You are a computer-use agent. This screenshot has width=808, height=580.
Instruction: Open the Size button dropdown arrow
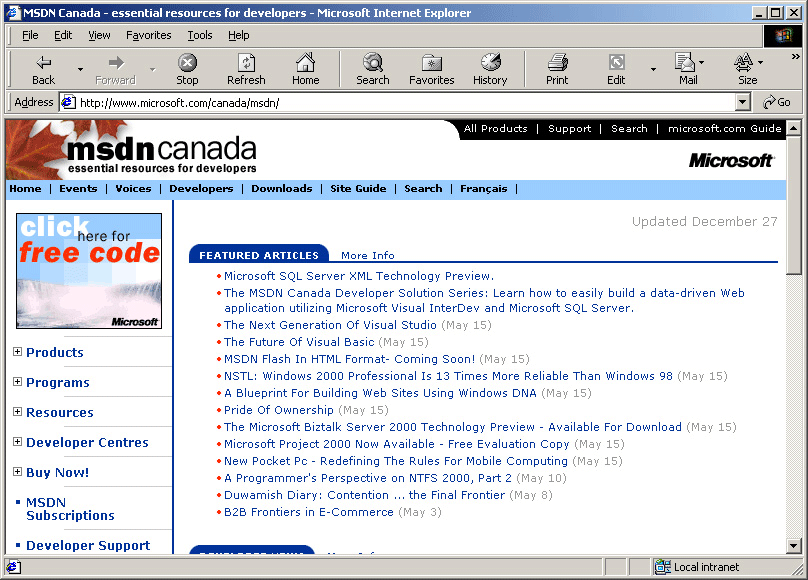click(x=761, y=63)
